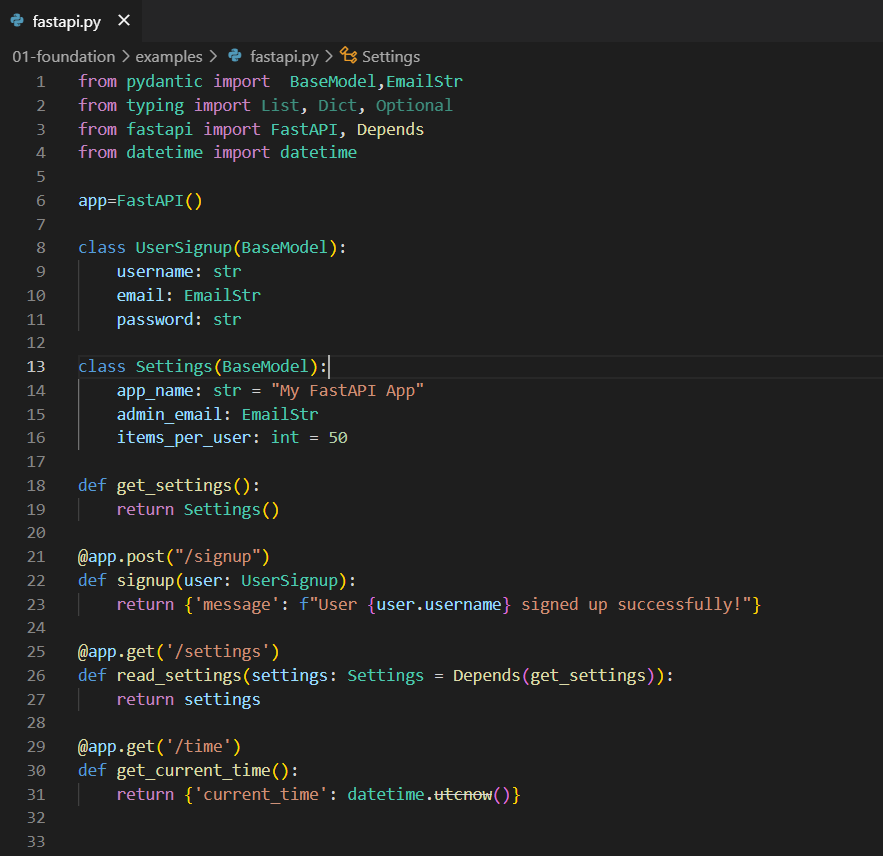The width and height of the screenshot is (883, 856).
Task: Click the class symbol icon beside Settings
Action: pos(349,56)
